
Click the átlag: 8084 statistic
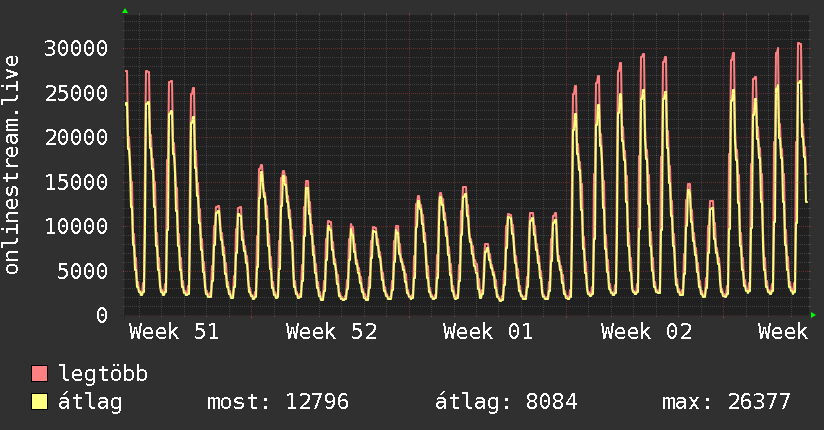tap(506, 402)
